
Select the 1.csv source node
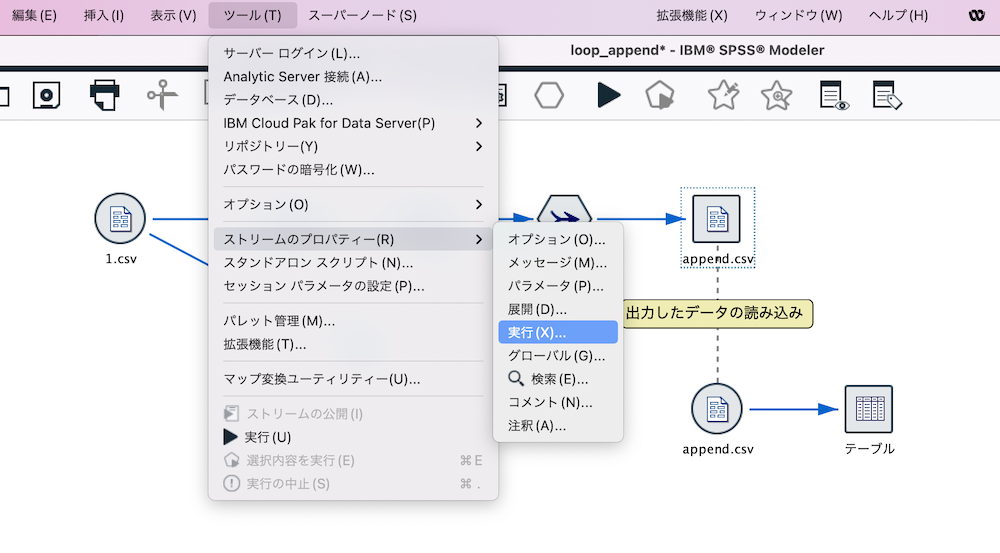(x=120, y=219)
